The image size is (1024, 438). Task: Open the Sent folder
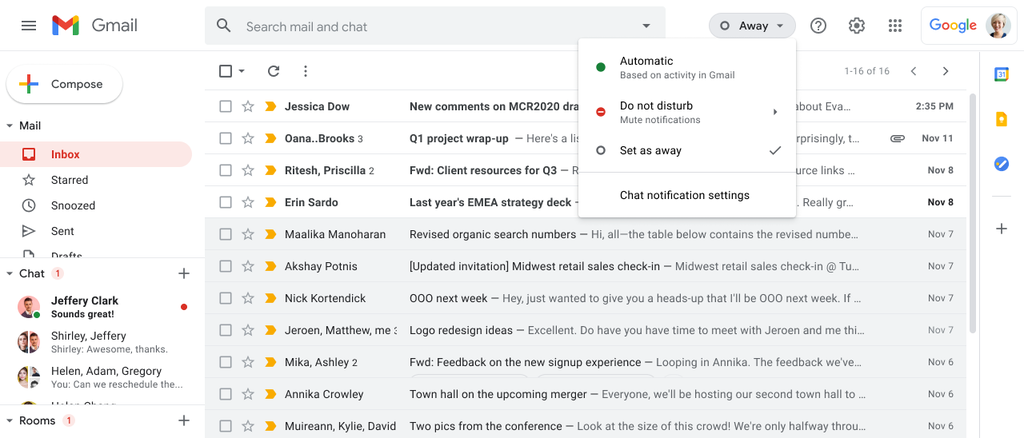(x=96, y=231)
